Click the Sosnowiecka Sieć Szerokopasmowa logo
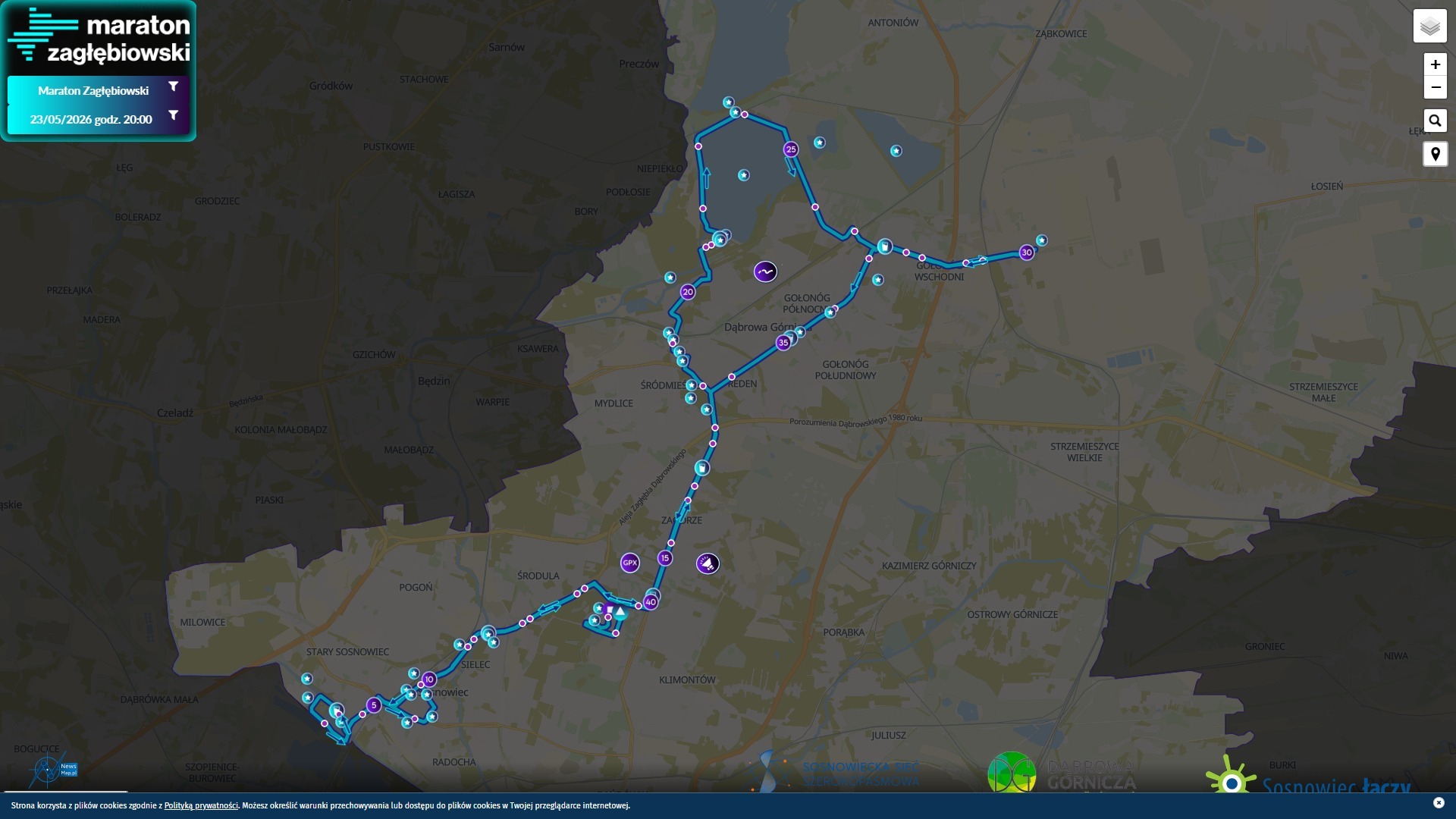The image size is (1456, 819). (834, 772)
